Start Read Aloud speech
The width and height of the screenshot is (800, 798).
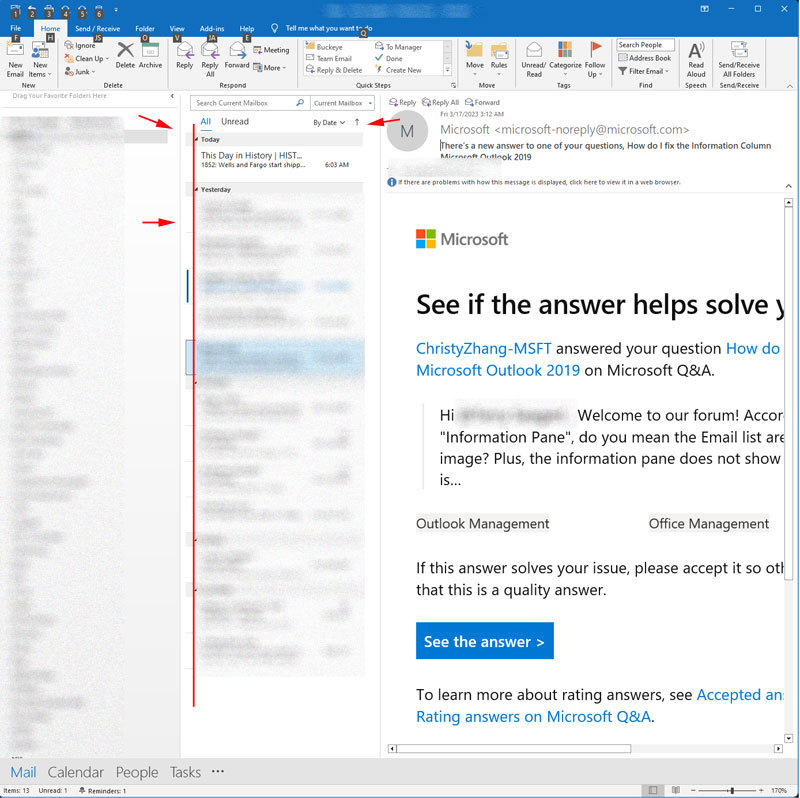pos(696,60)
